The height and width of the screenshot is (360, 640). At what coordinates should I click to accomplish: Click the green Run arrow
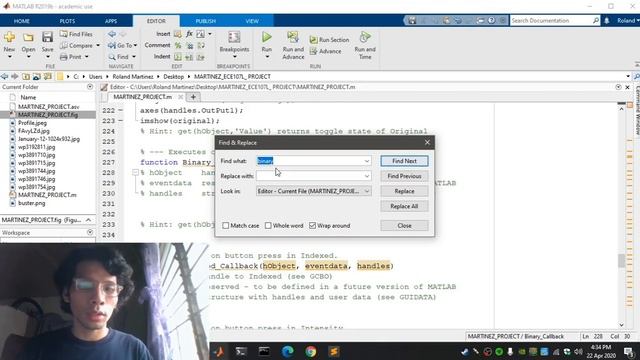pyautogui.click(x=267, y=37)
